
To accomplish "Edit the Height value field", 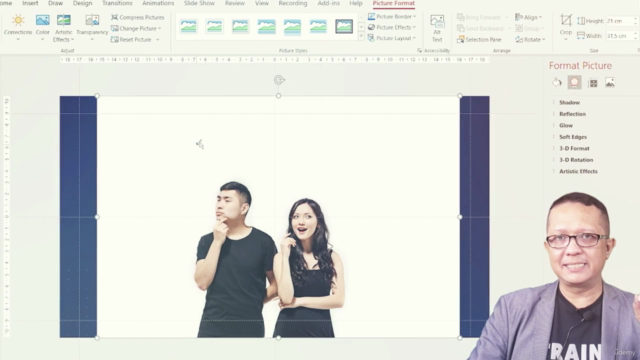I will coord(620,21).
